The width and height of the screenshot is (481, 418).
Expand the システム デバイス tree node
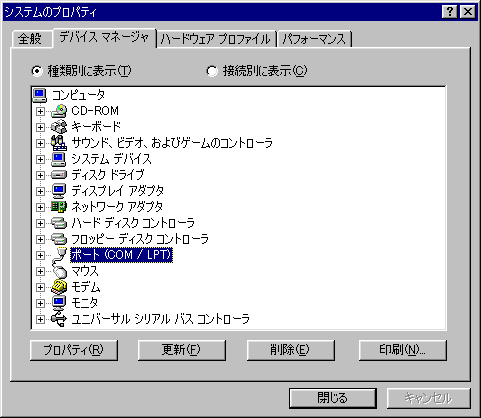tap(40, 159)
